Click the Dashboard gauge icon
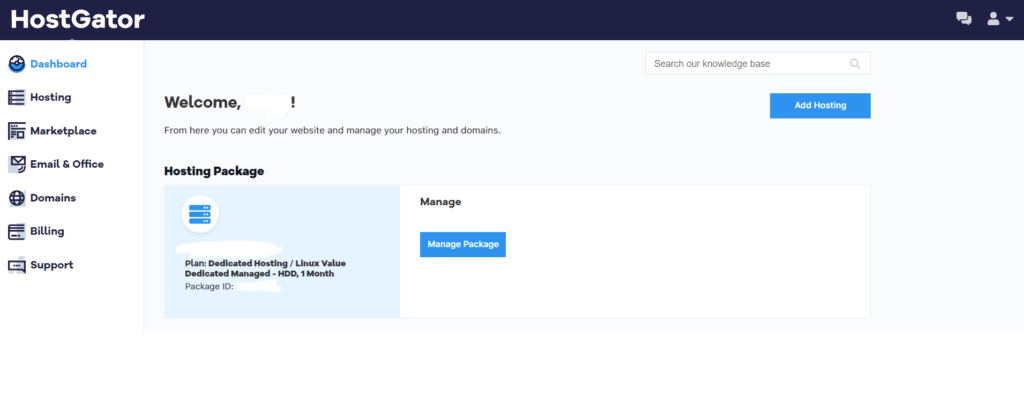Viewport: 1024px width, 396px height. pyautogui.click(x=16, y=64)
